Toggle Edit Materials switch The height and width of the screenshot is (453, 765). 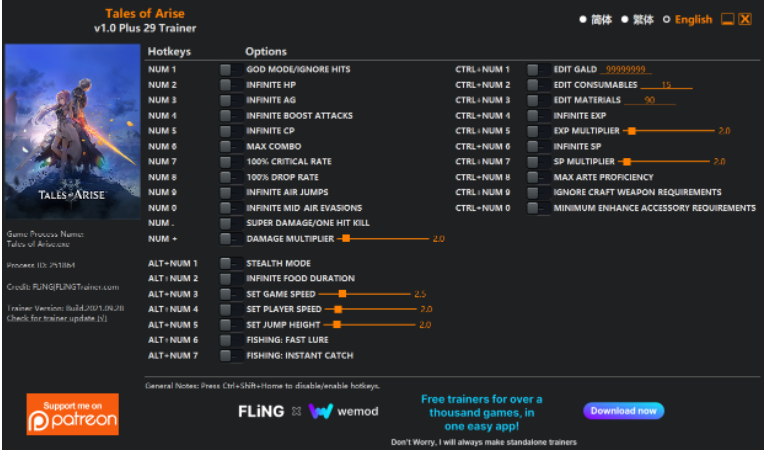point(538,100)
